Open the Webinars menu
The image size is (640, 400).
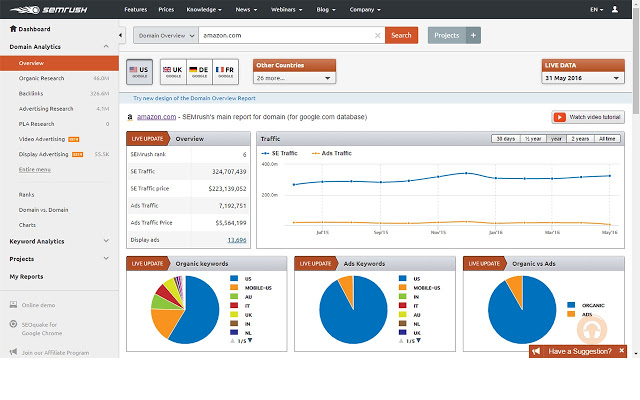pyautogui.click(x=287, y=9)
